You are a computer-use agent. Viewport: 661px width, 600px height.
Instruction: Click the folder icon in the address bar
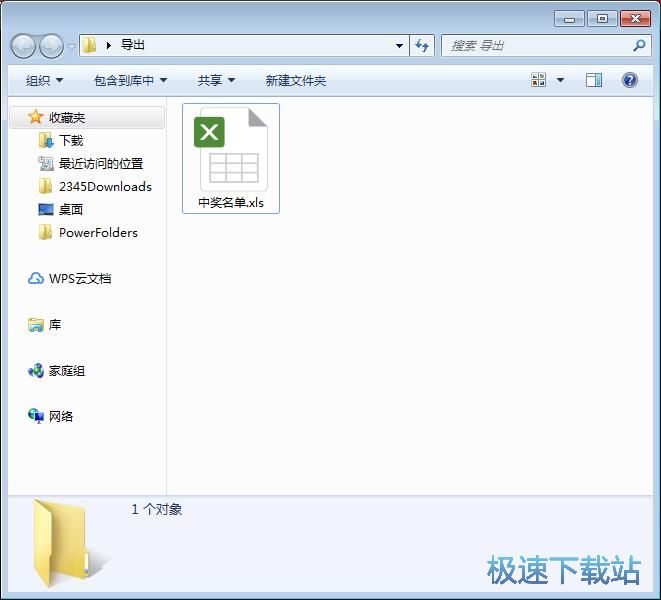(x=89, y=45)
